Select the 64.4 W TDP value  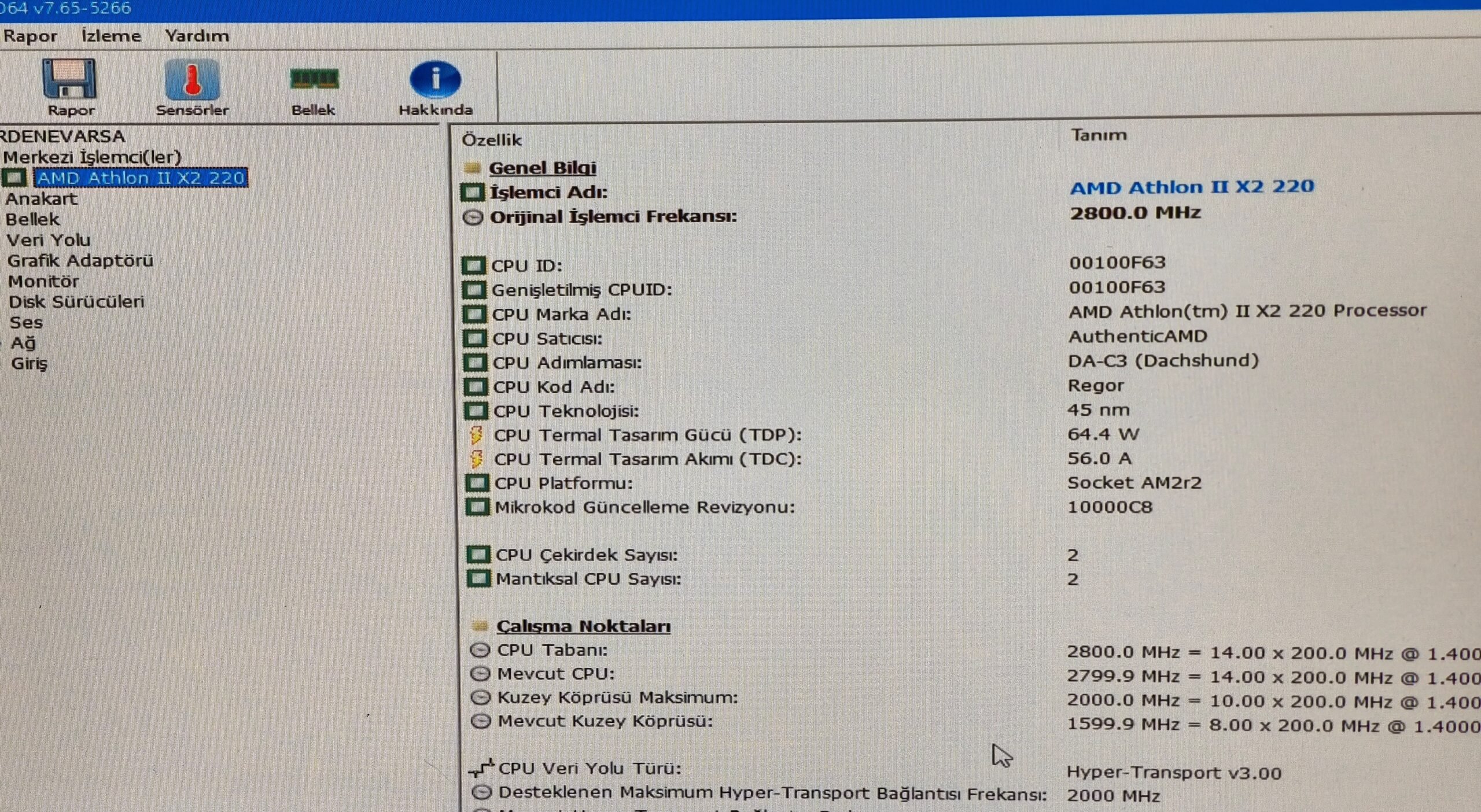pyautogui.click(x=1103, y=434)
